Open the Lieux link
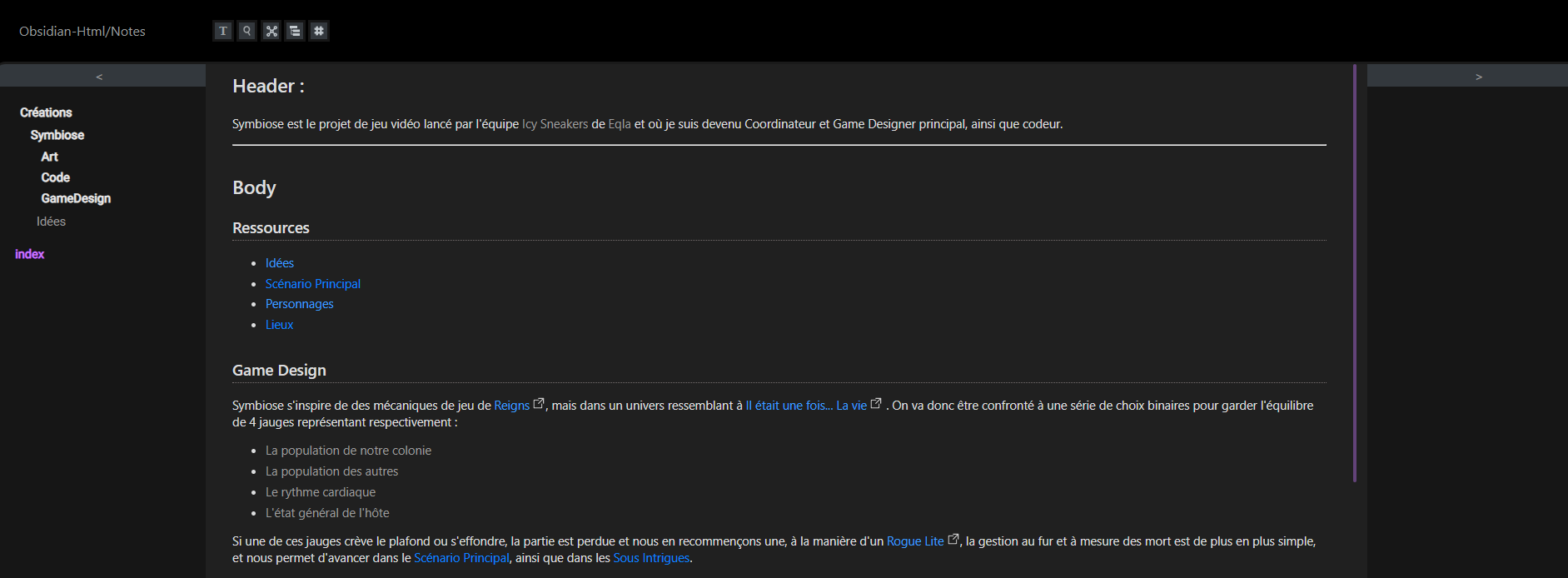This screenshot has width=1568, height=578. (280, 325)
